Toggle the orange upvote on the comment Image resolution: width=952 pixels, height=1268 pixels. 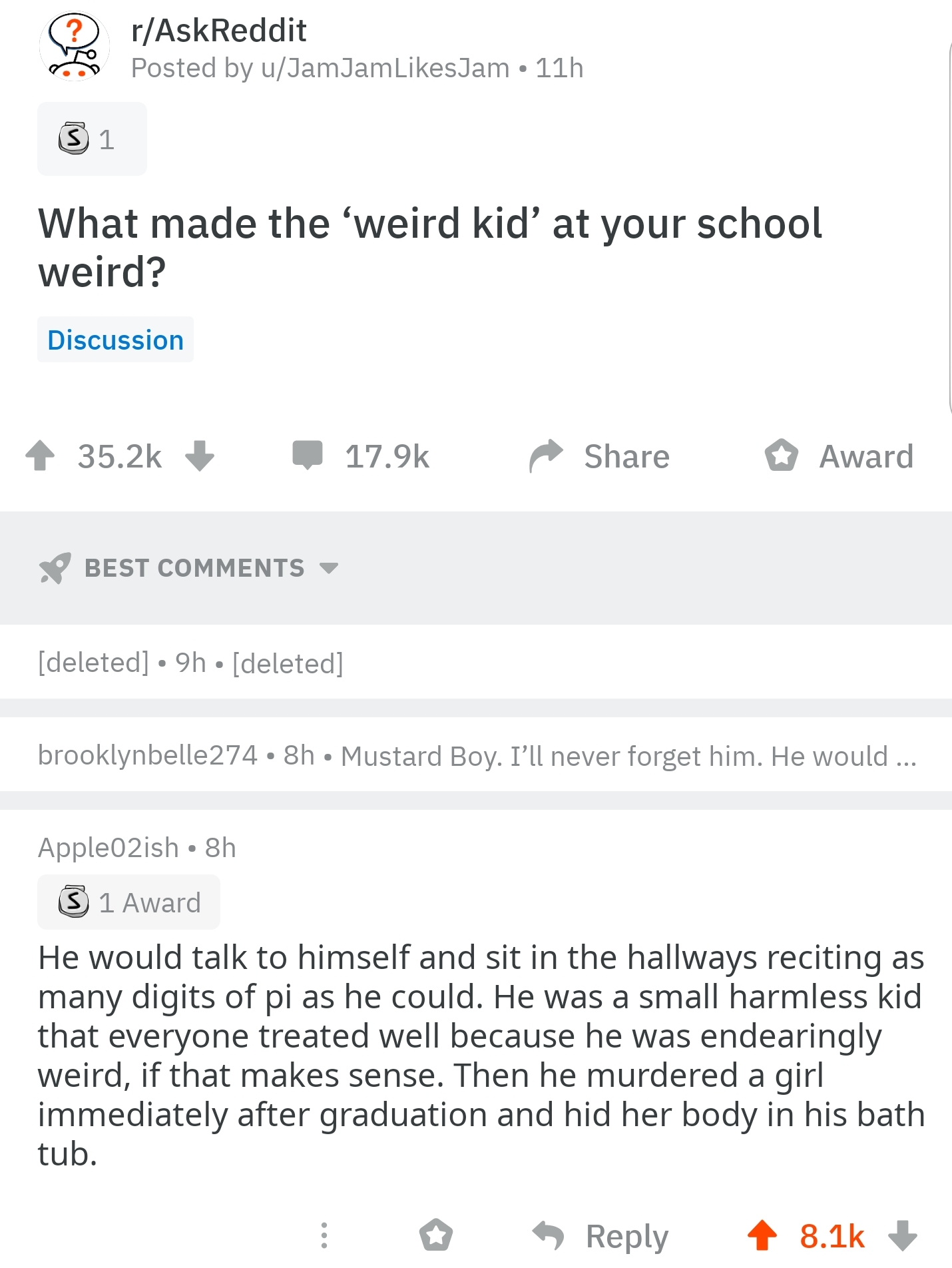click(762, 1235)
